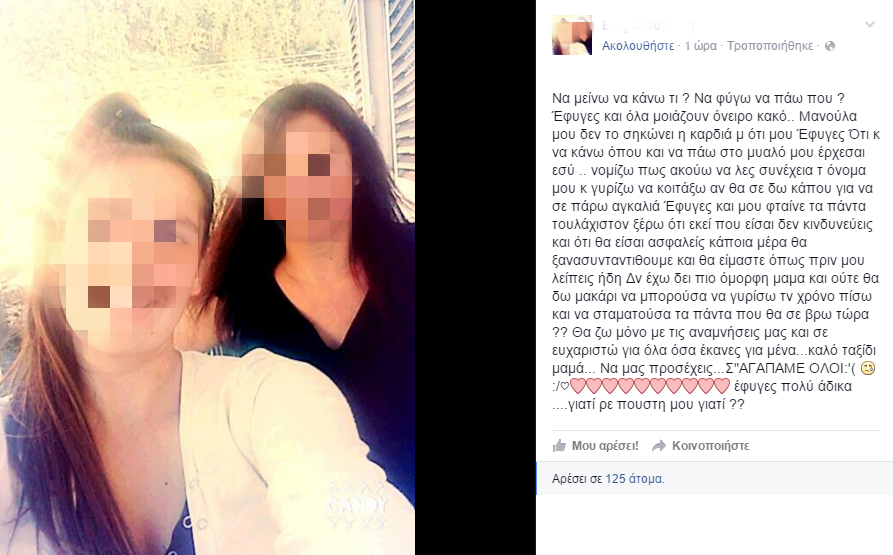The width and height of the screenshot is (893, 555).
Task: Like the post with Μου αρέσει!
Action: click(x=605, y=446)
